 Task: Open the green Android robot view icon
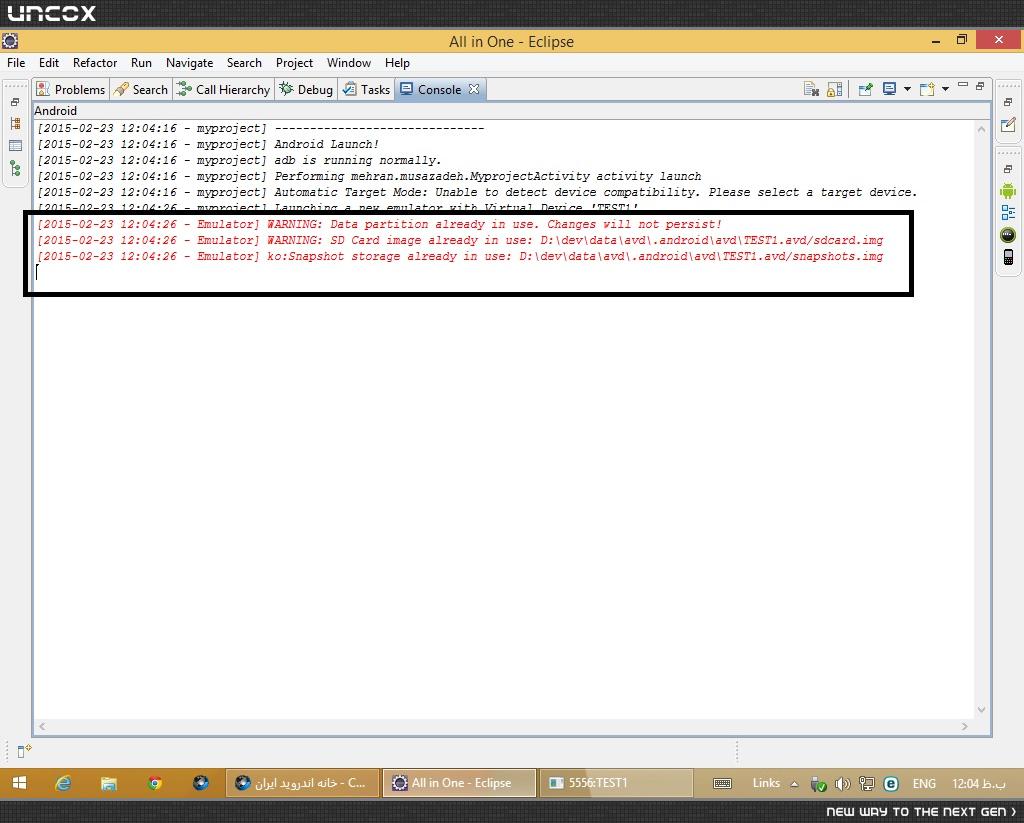1008,191
